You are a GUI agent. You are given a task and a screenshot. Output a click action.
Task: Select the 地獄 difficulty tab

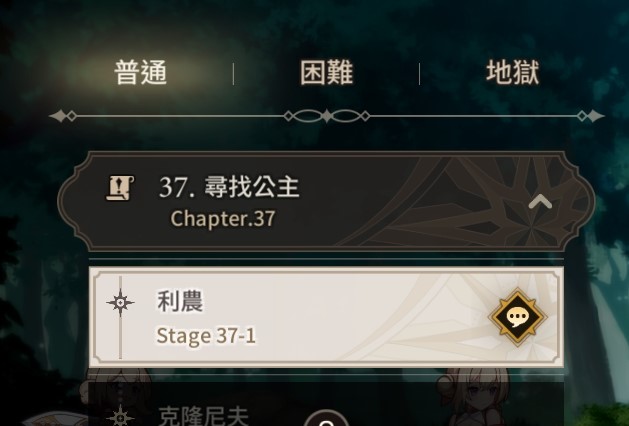pyautogui.click(x=512, y=73)
